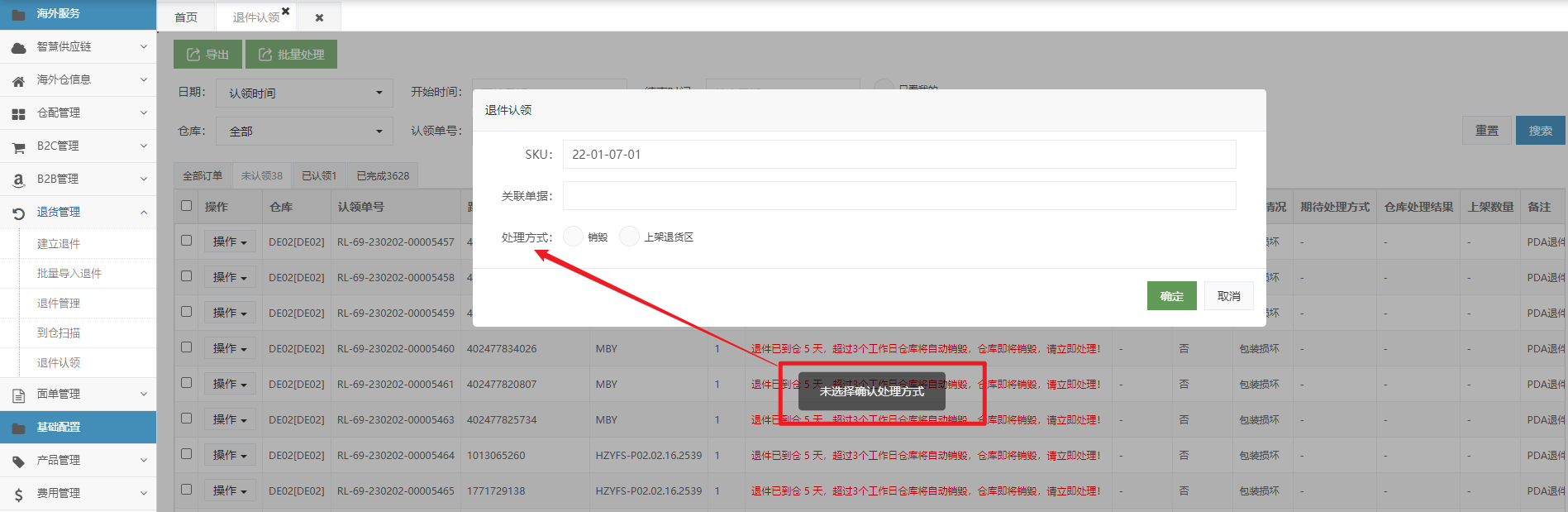Close the 退件认领 tab with its x icon
This screenshot has height=512, width=1568.
click(x=285, y=11)
